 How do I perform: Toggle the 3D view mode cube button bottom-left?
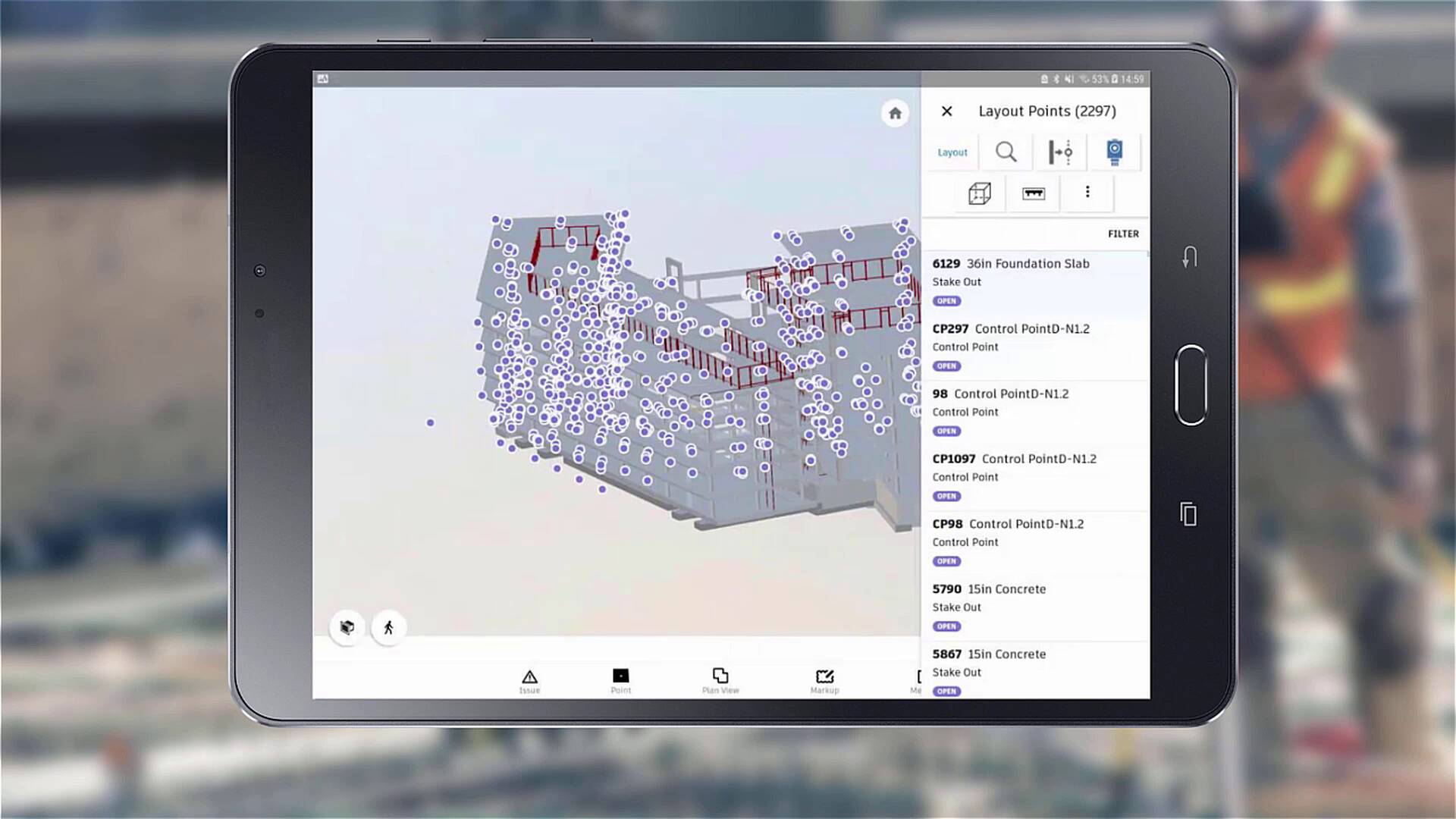click(x=347, y=627)
